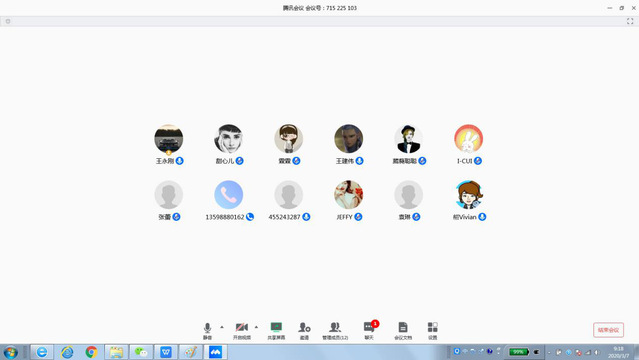Image resolution: width=639 pixels, height=360 pixels.
Task: Click the red end meeting button
Action: pos(608,330)
